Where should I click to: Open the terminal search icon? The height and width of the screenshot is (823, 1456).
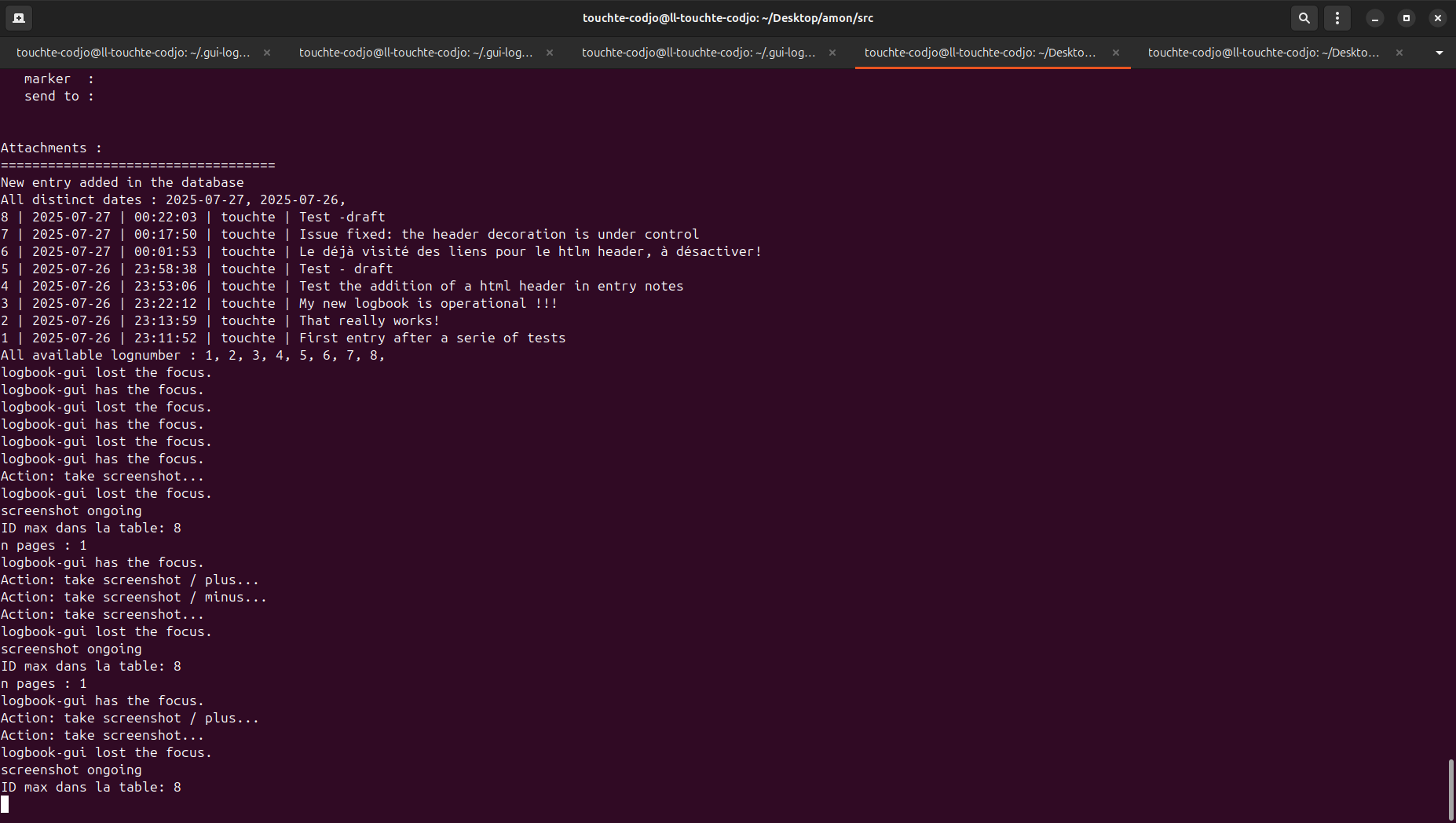[x=1304, y=17]
